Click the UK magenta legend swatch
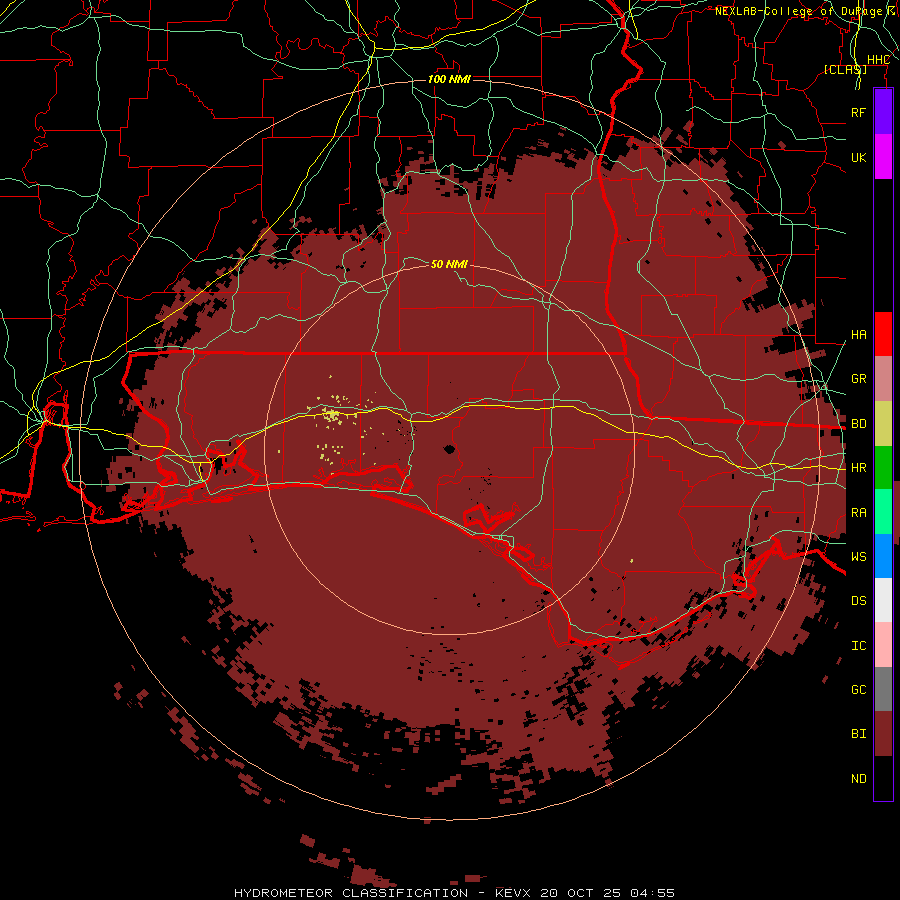The width and height of the screenshot is (900, 900). pyautogui.click(x=883, y=157)
